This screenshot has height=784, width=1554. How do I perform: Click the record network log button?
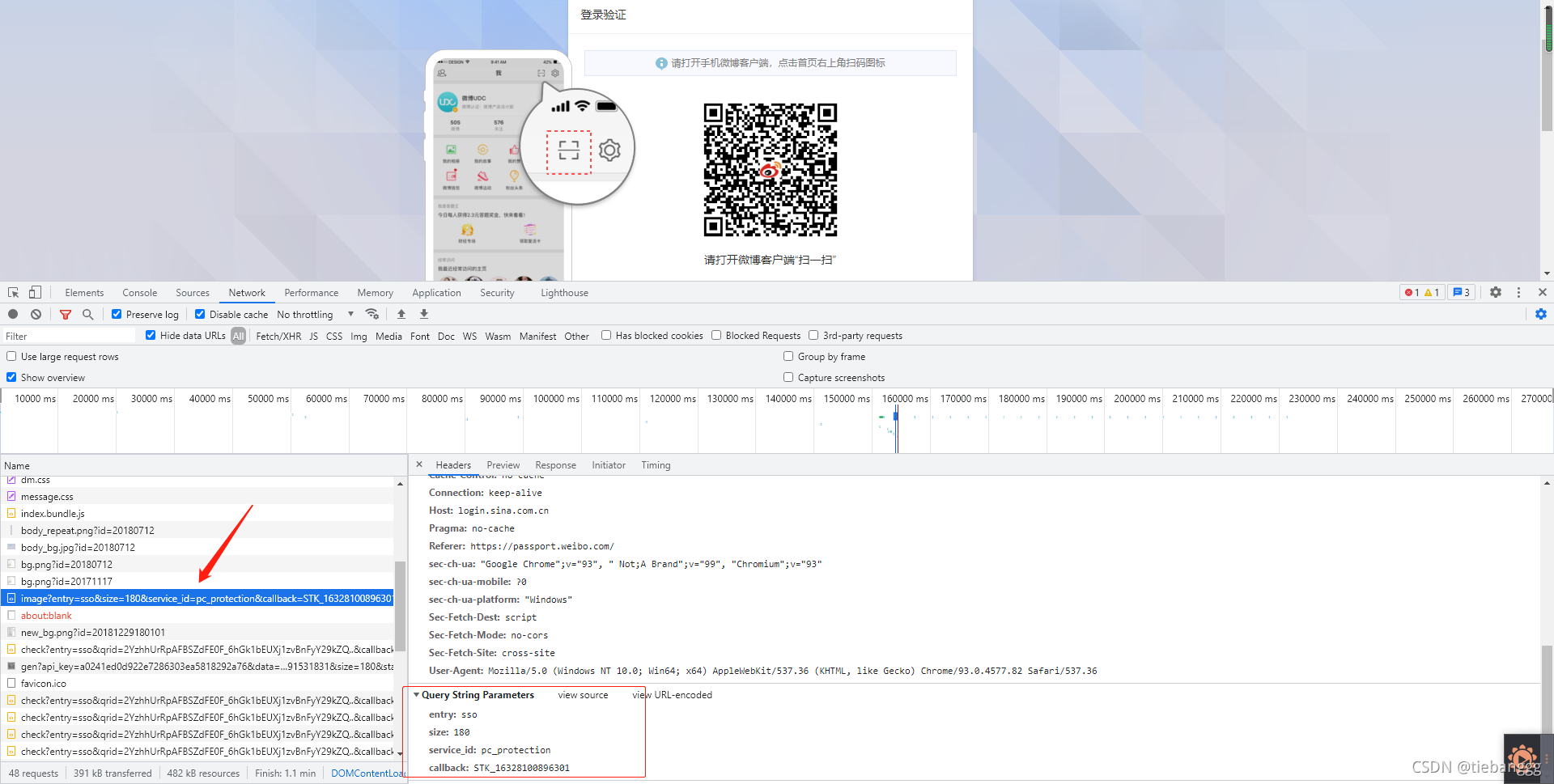13,314
